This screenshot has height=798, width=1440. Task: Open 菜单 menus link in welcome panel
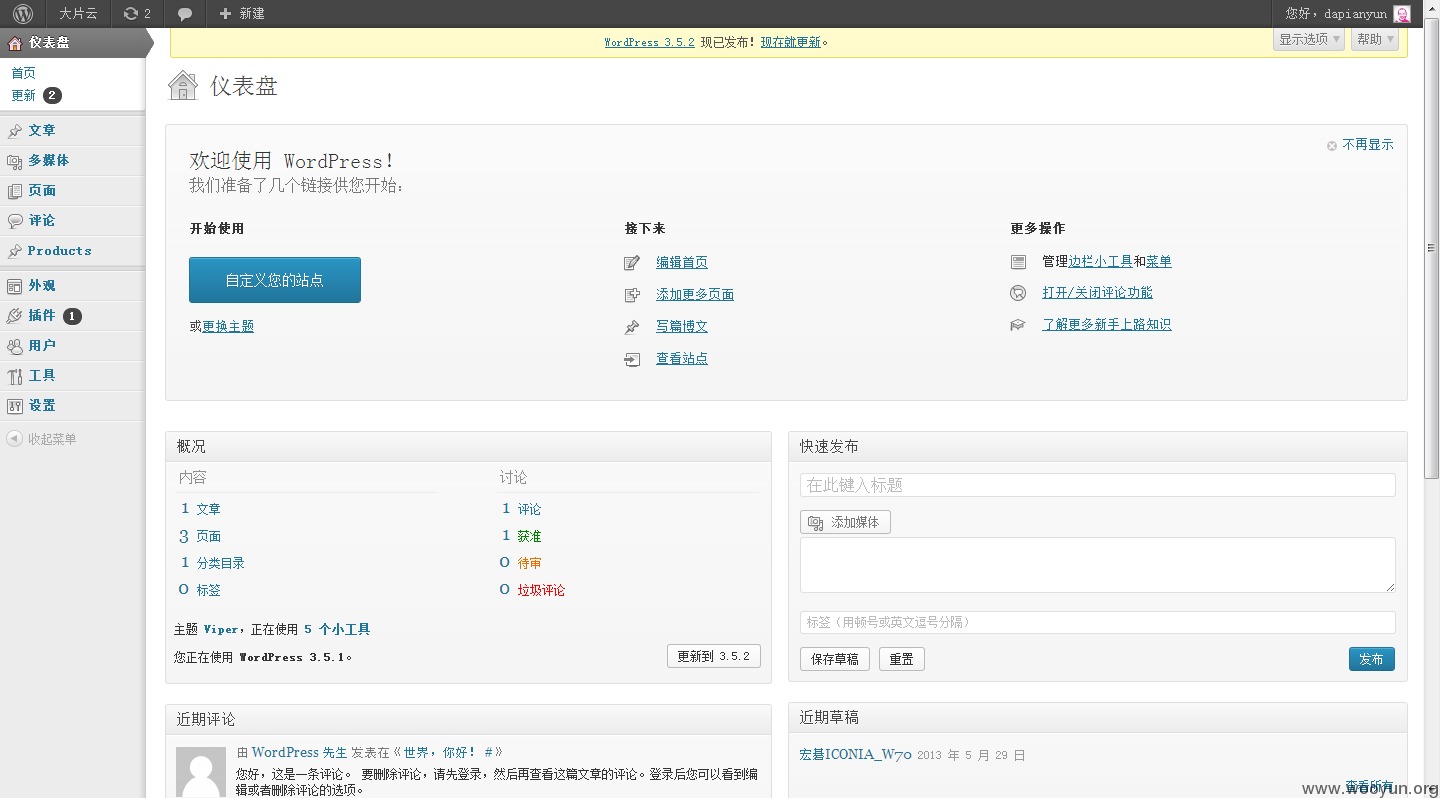tap(1159, 261)
